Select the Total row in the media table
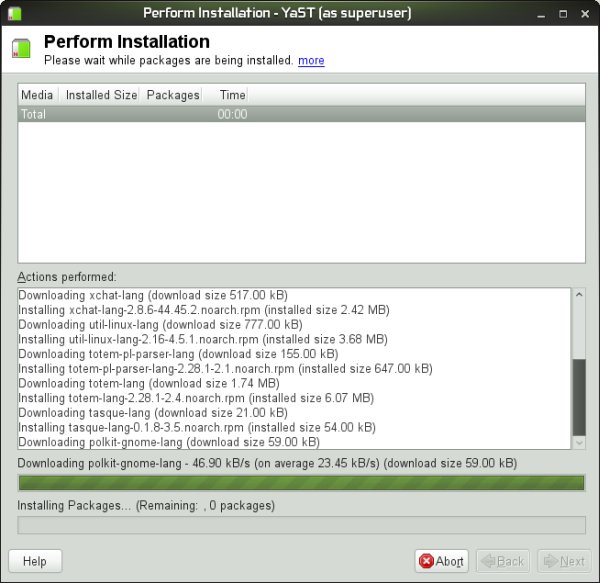The image size is (600, 583). click(302, 114)
